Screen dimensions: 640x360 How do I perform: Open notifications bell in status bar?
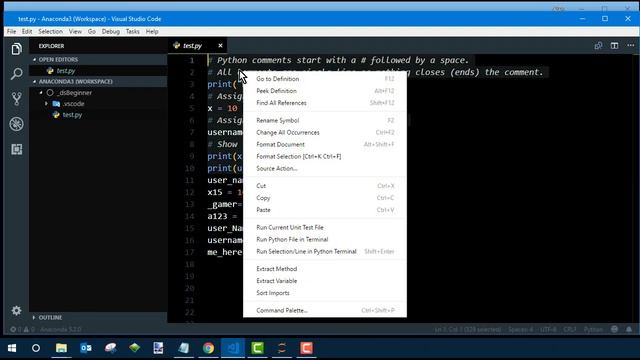[629, 329]
